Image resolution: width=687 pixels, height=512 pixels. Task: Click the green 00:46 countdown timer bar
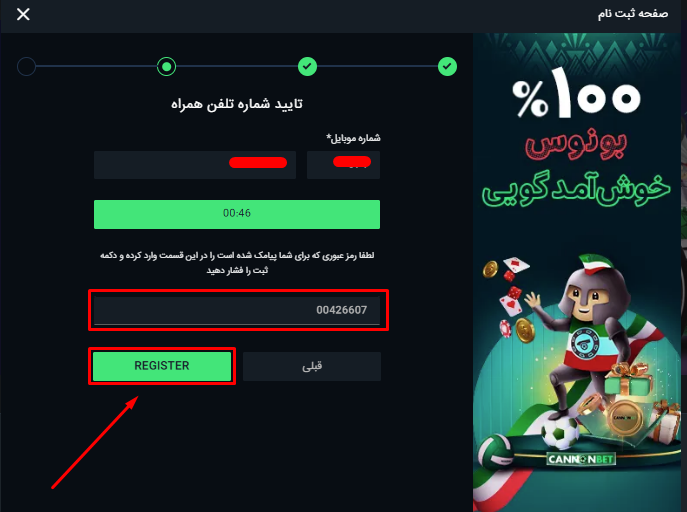tap(237, 214)
